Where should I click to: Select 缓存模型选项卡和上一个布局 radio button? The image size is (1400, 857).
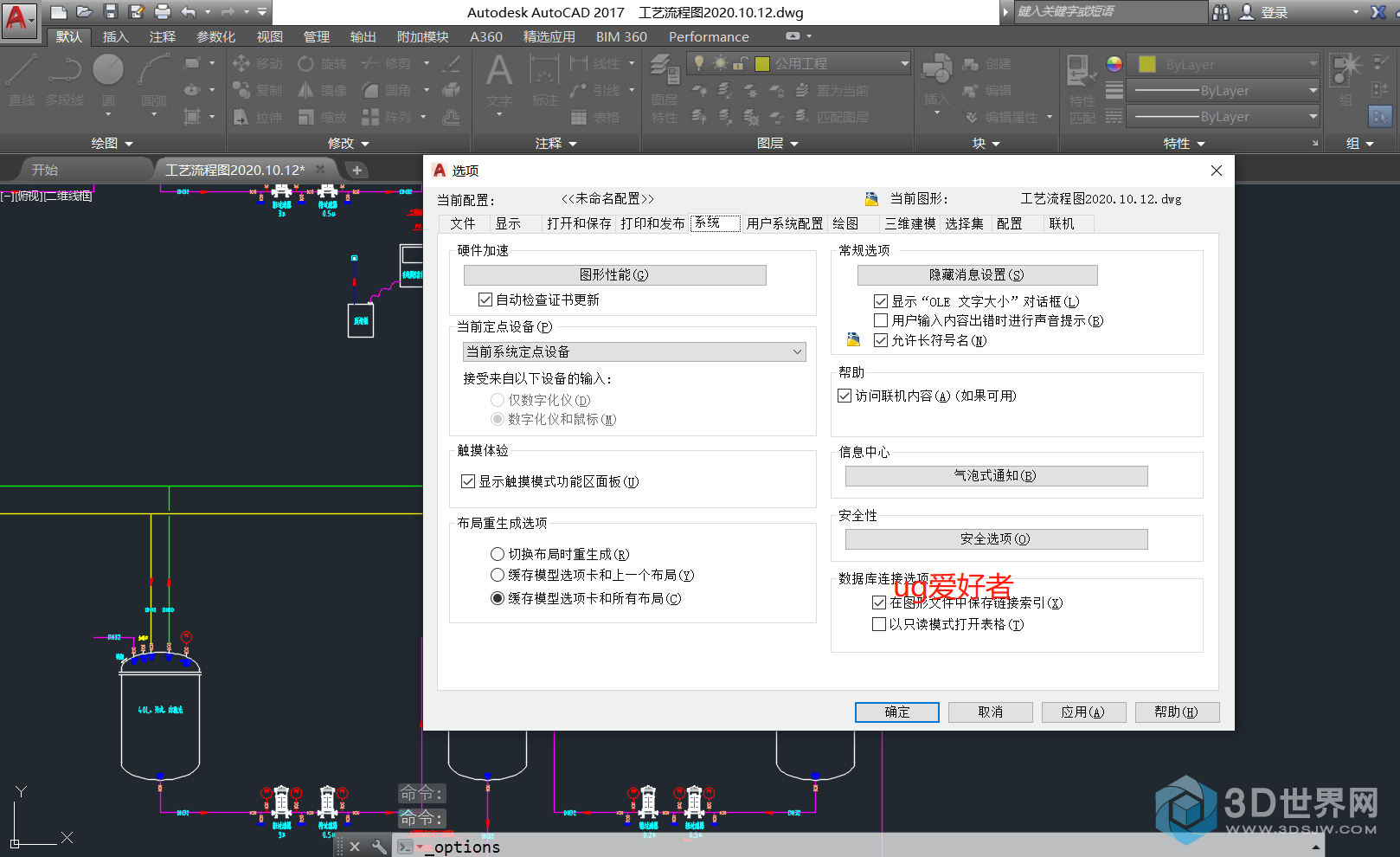click(498, 575)
